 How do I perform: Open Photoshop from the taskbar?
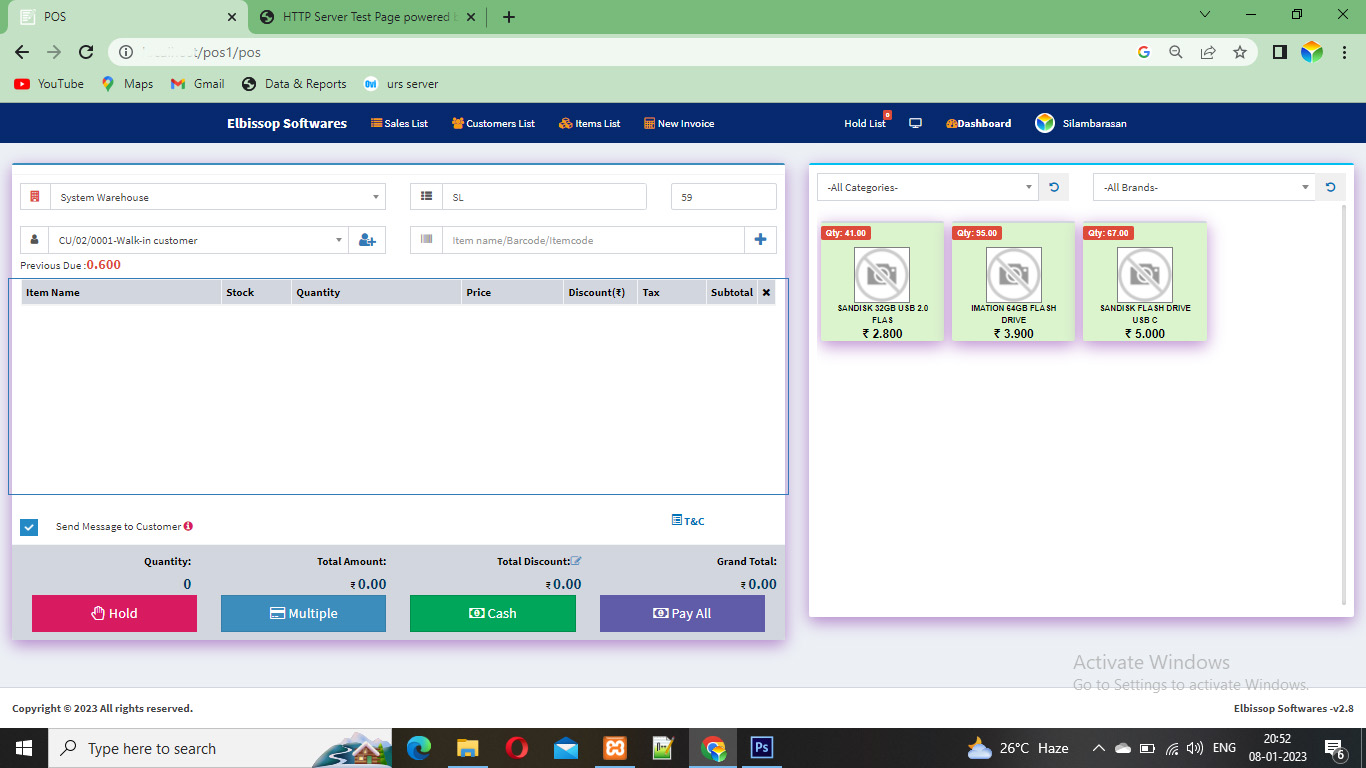click(x=762, y=748)
